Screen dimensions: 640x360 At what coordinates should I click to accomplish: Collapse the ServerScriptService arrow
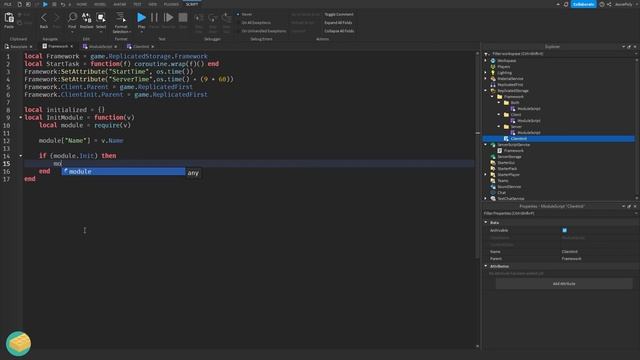pyautogui.click(x=486, y=144)
